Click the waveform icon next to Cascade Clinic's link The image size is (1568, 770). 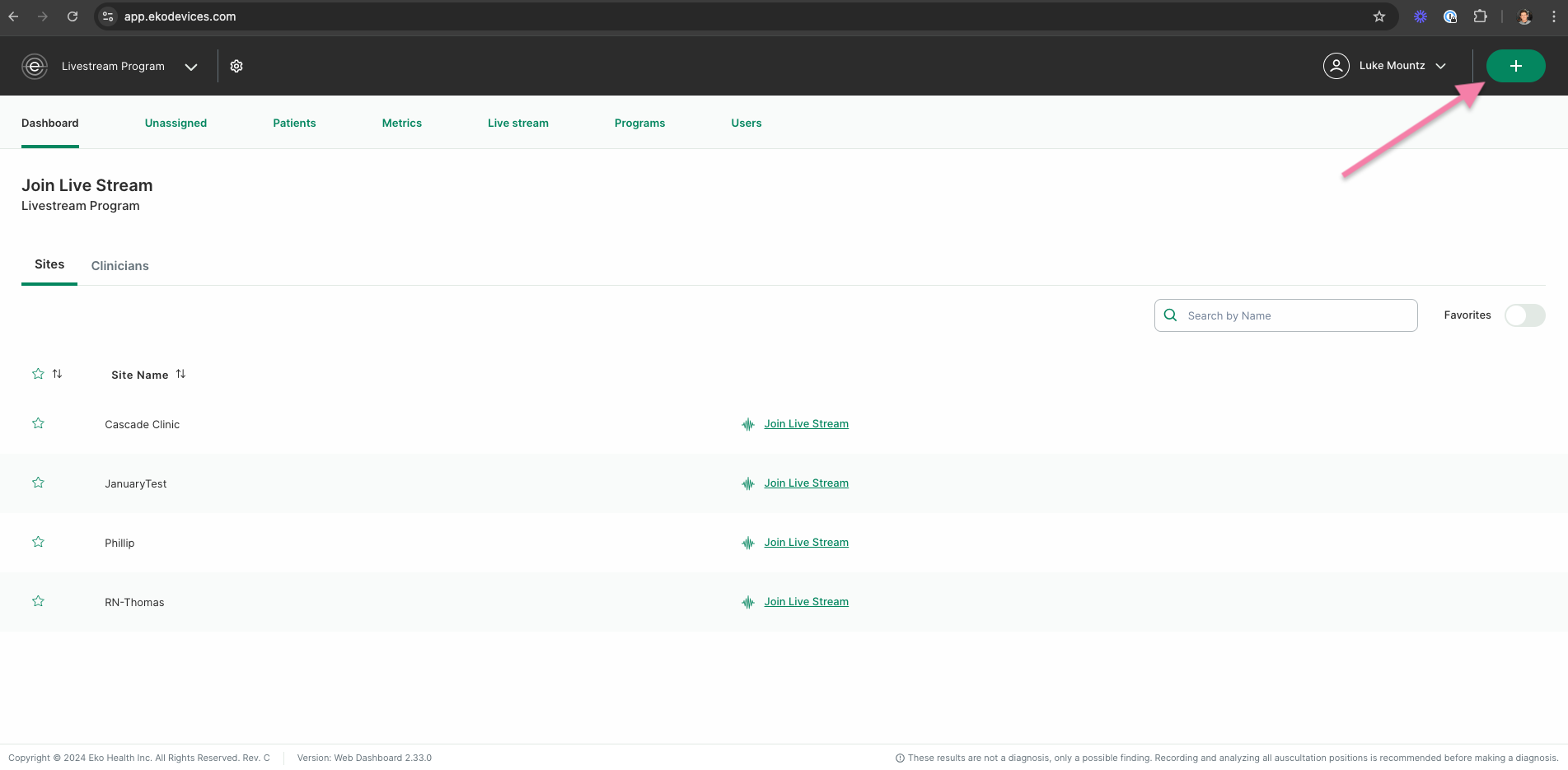coord(747,424)
